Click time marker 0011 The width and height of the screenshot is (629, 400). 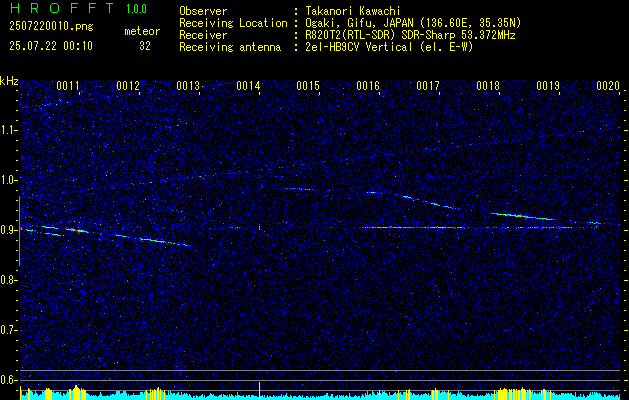tap(68, 86)
